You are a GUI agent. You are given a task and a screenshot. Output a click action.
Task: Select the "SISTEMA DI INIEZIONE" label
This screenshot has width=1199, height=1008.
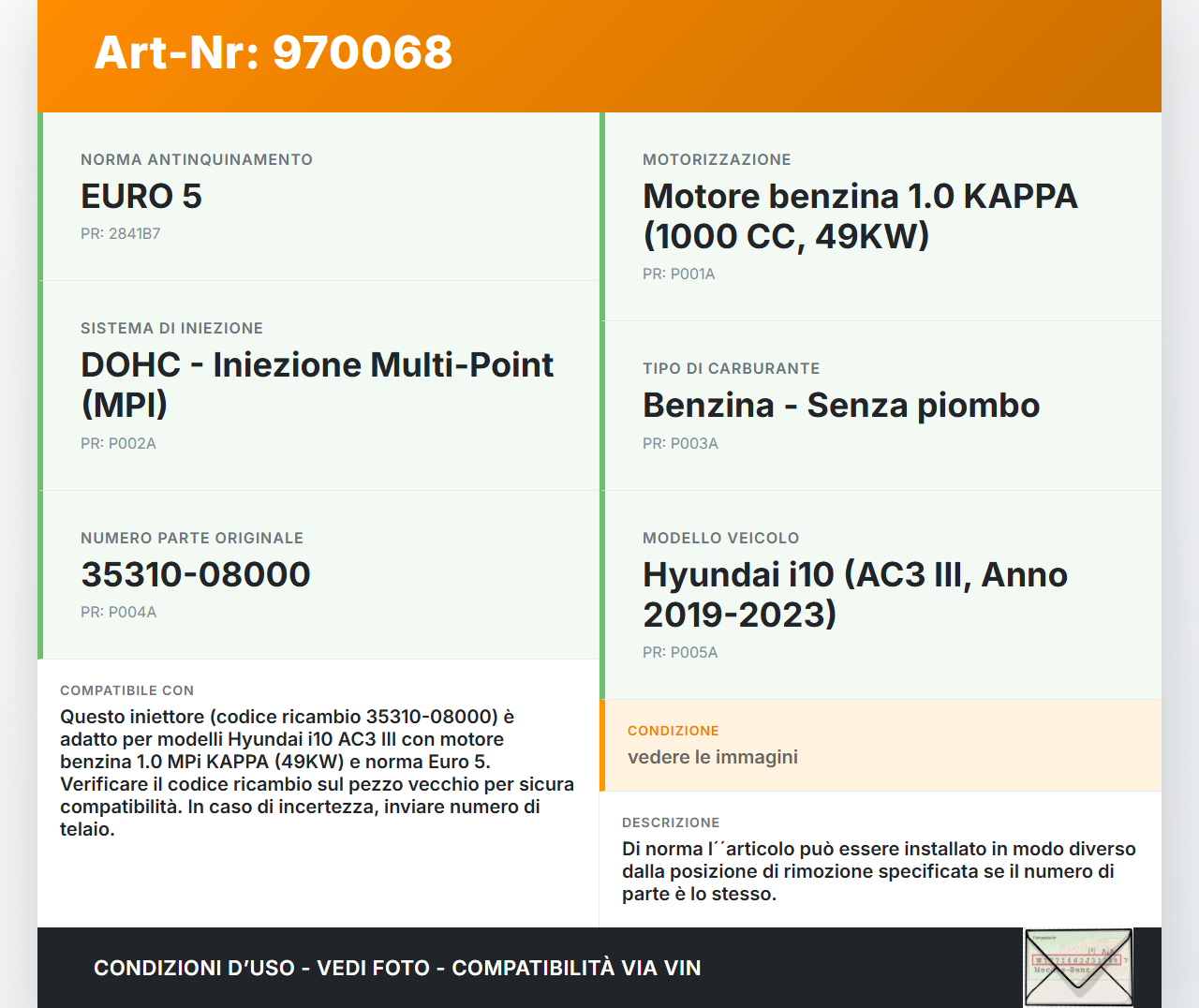[x=171, y=329]
